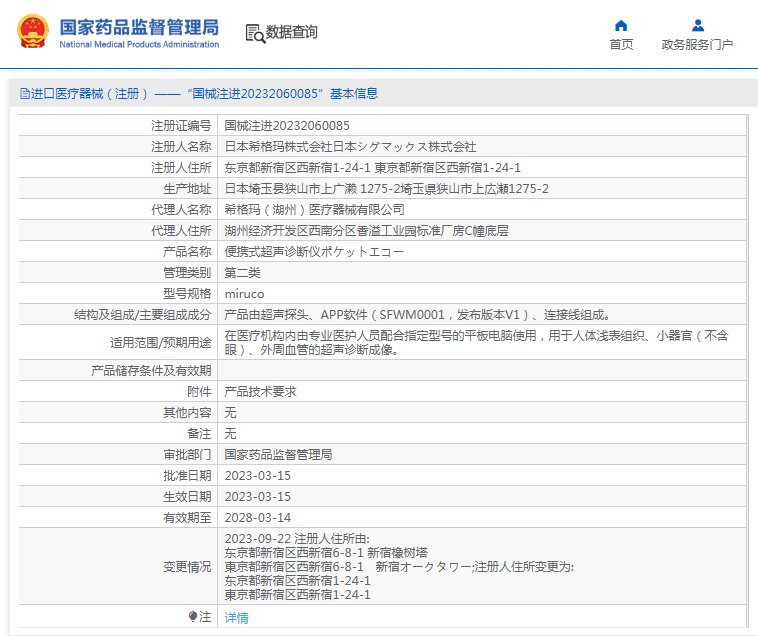Click National Medical Products Administration subtitle

pyautogui.click(x=139, y=44)
